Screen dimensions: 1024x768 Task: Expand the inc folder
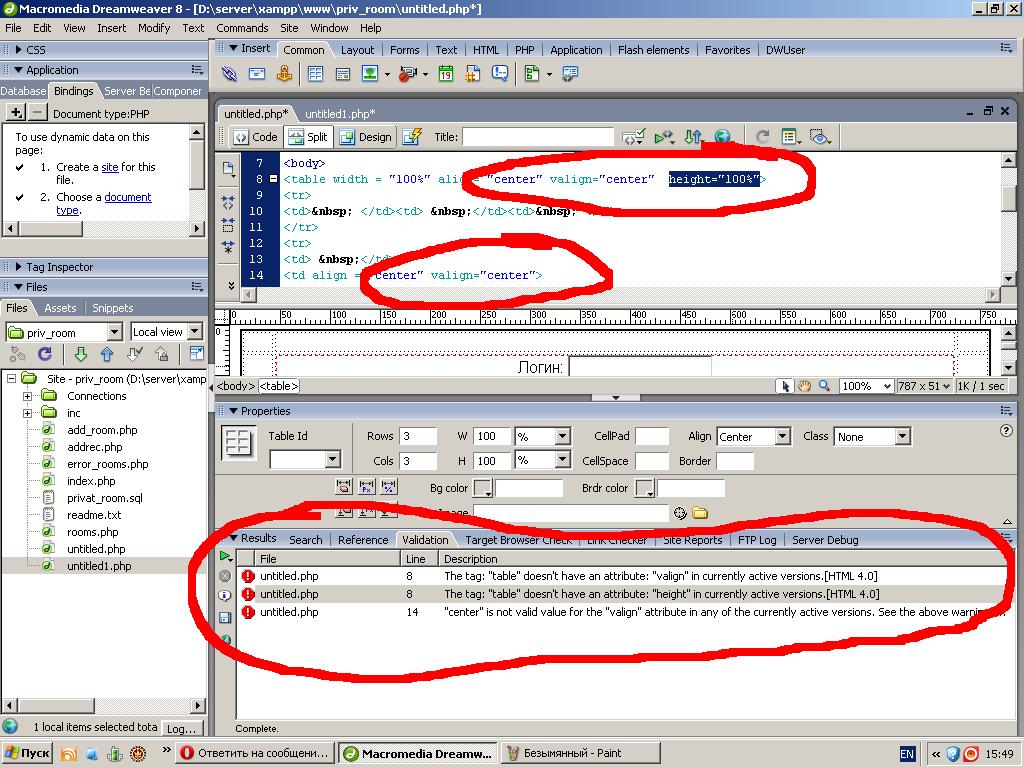coord(27,413)
